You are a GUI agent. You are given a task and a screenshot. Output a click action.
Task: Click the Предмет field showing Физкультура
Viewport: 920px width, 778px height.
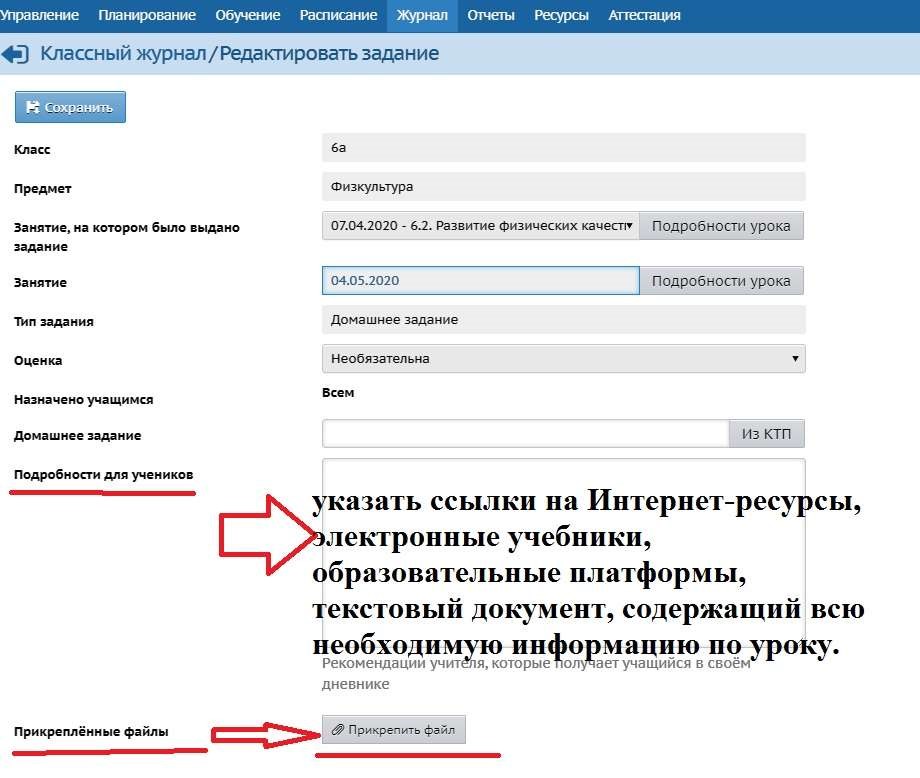click(x=563, y=187)
